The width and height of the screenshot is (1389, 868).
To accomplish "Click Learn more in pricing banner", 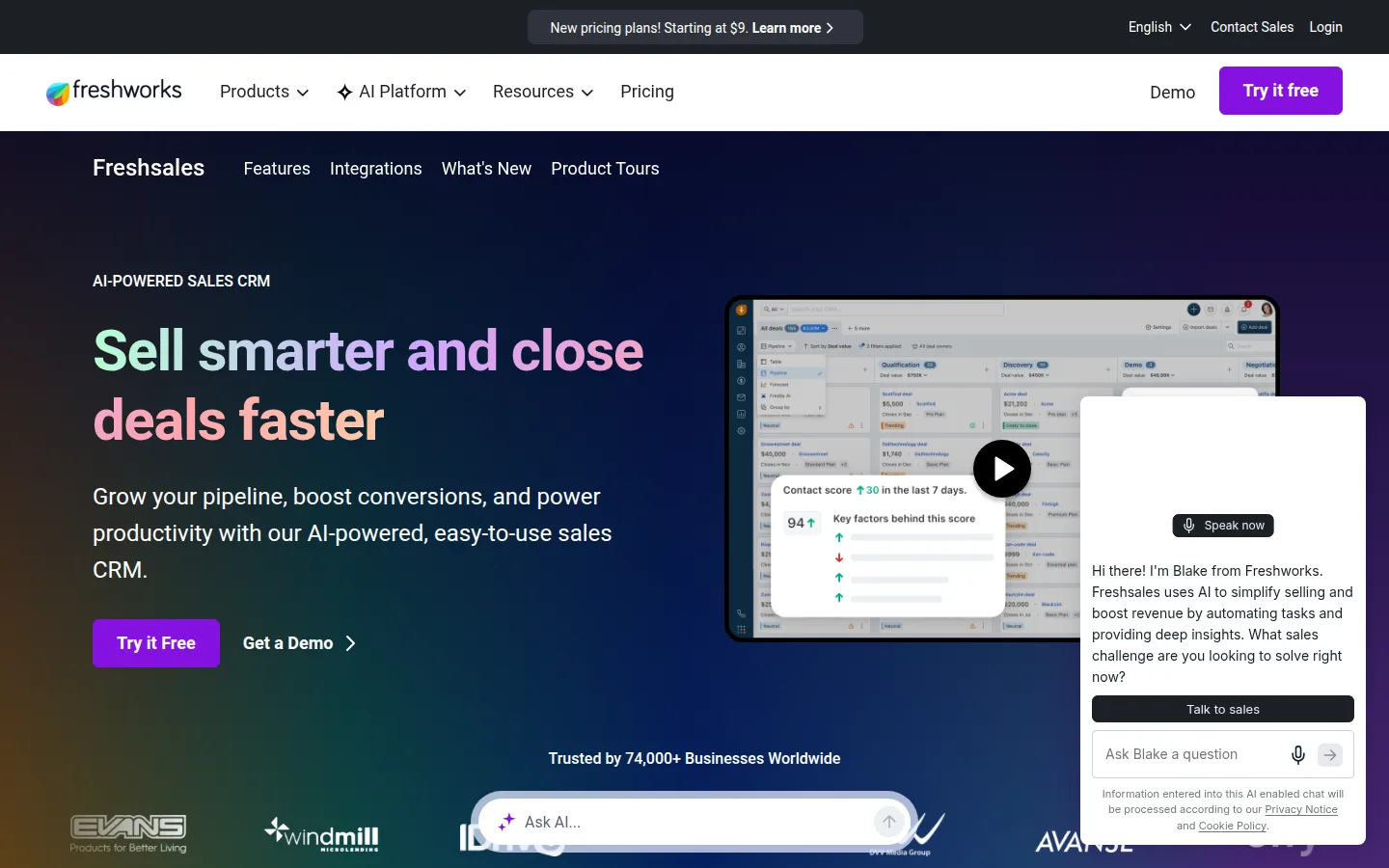I will (792, 28).
